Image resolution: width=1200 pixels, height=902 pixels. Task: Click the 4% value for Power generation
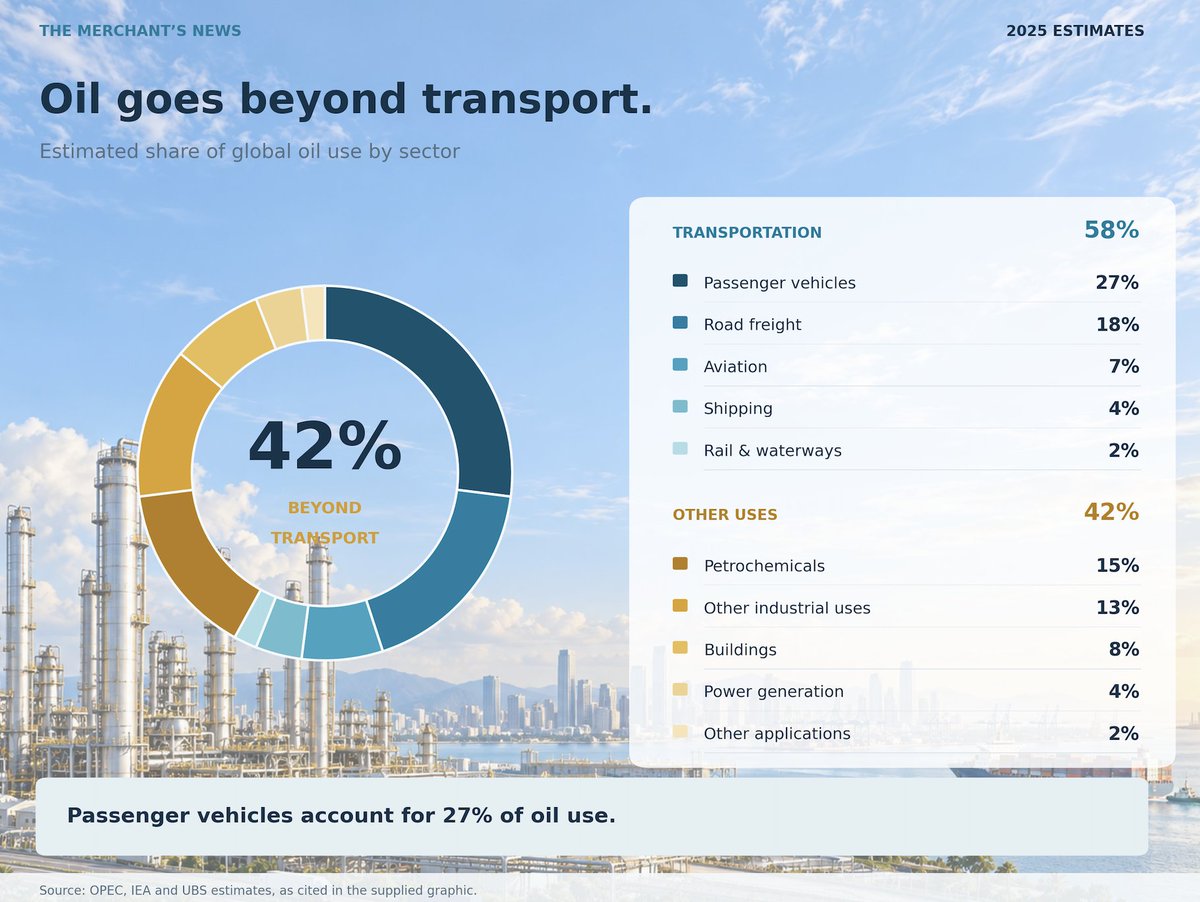pos(1124,692)
